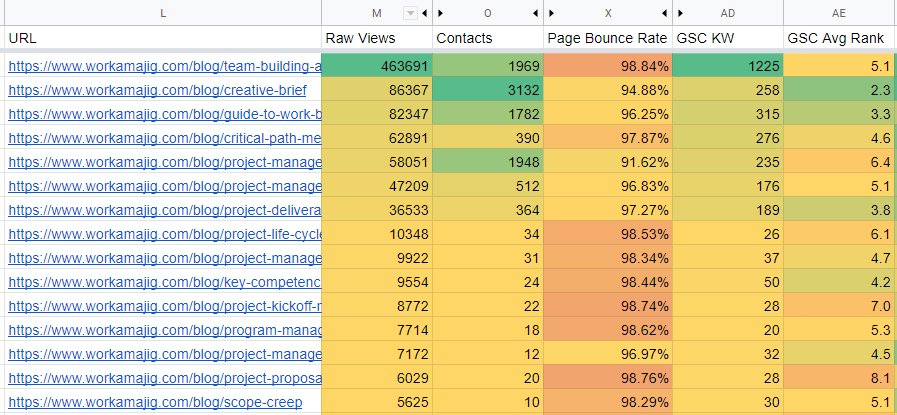Select the 3132 contacts cell
Screen dimensions: 897x415
488,90
